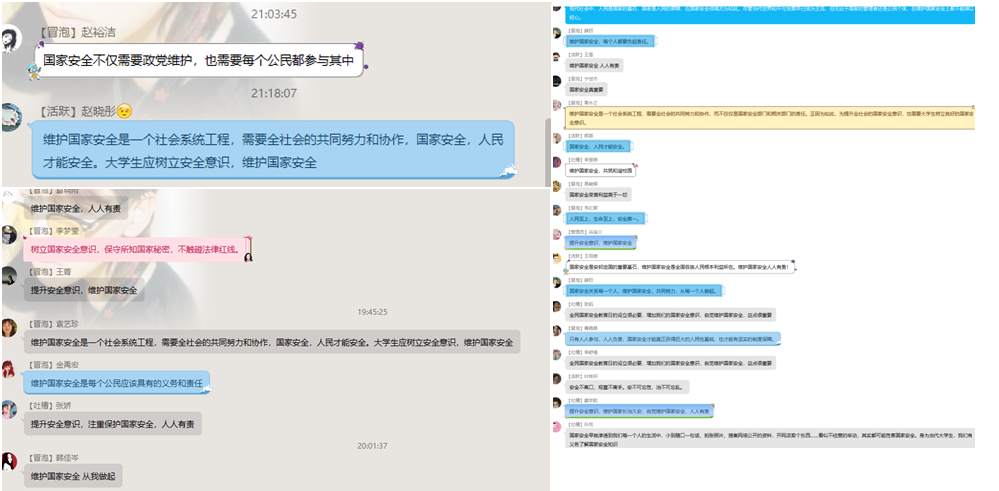Click the emoji next to 赵晓彤's name
Viewport: 999px width, 491px height.
click(125, 110)
